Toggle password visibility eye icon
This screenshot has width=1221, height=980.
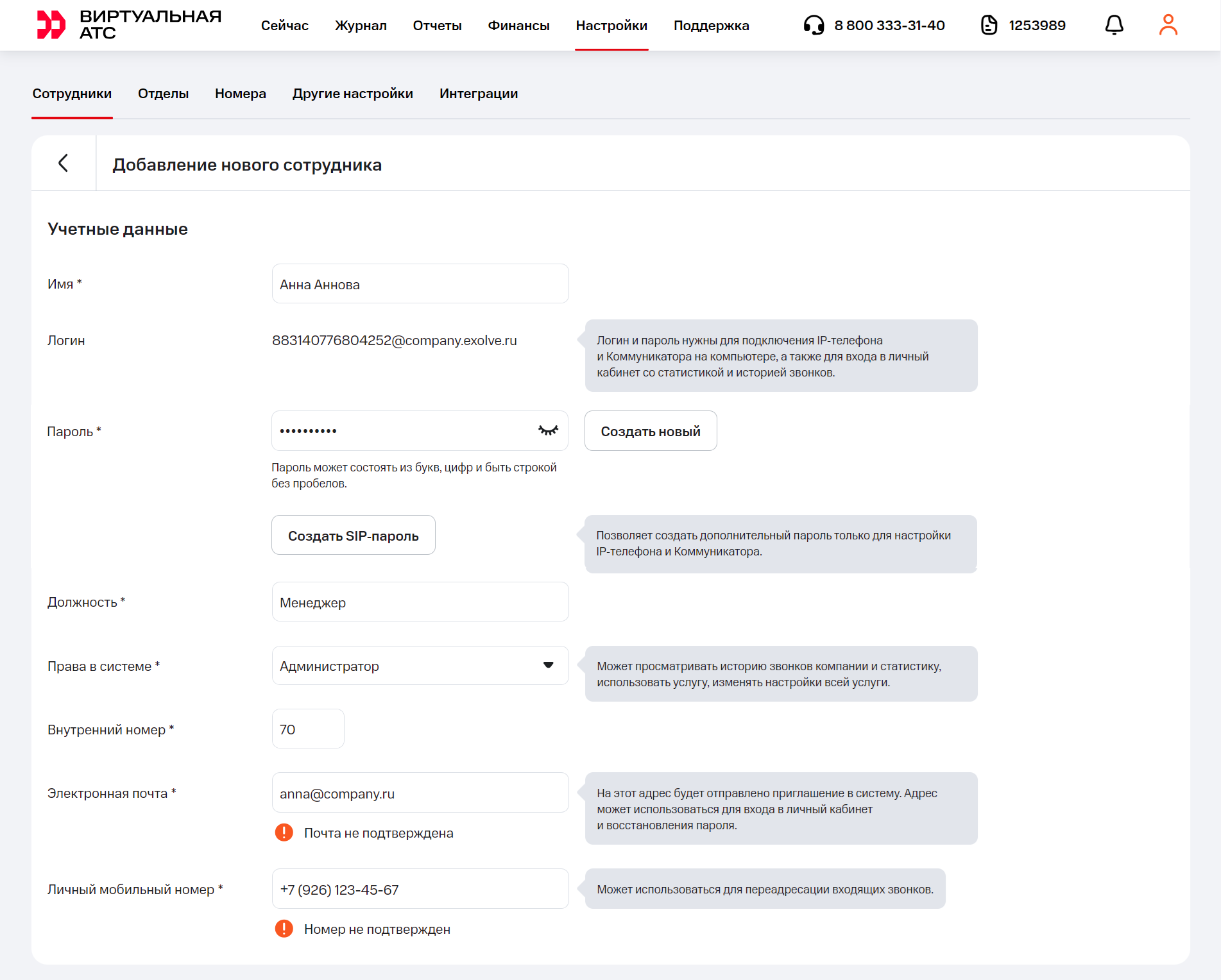tap(548, 431)
